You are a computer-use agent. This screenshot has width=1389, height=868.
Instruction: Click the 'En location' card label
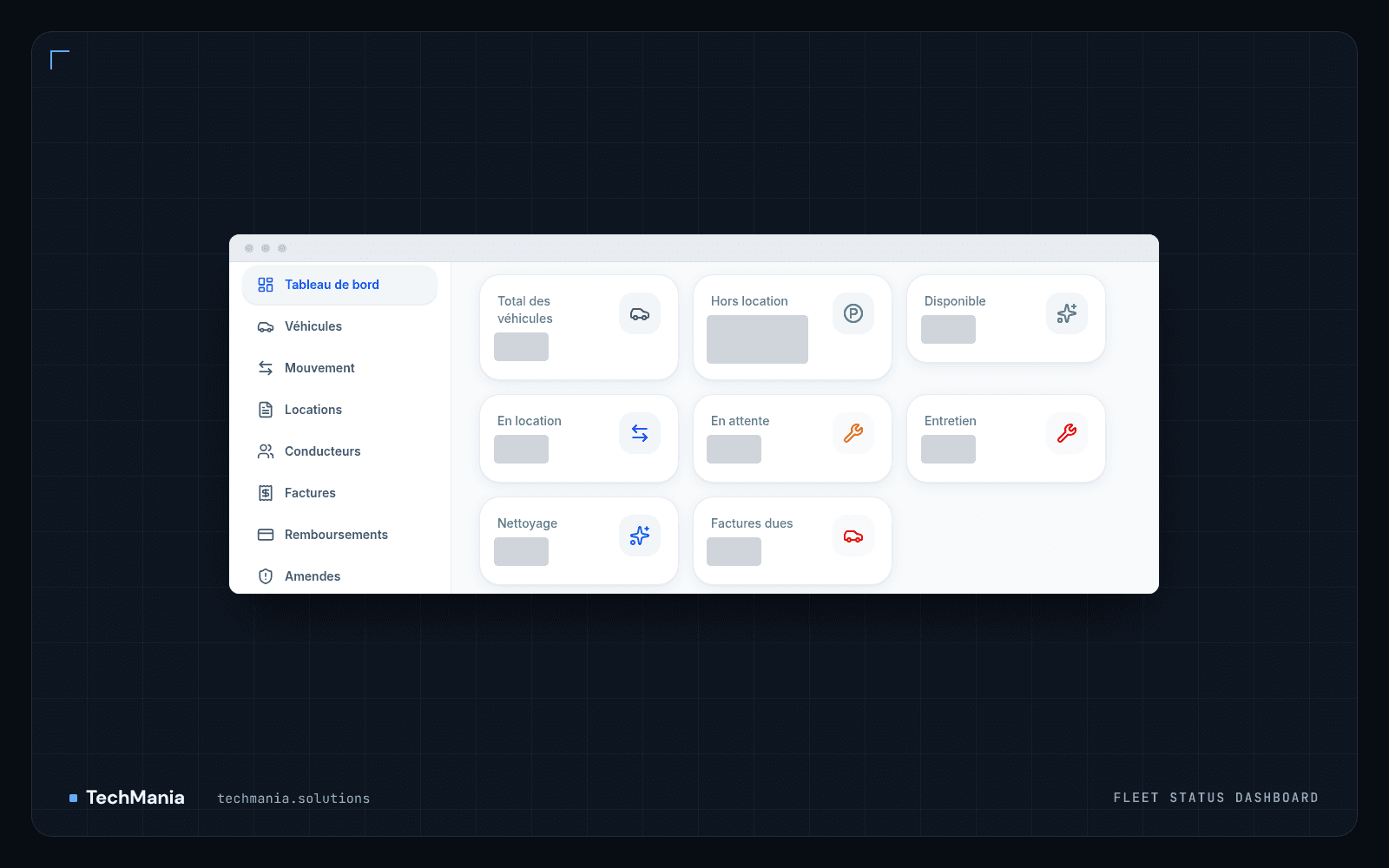pyautogui.click(x=530, y=421)
